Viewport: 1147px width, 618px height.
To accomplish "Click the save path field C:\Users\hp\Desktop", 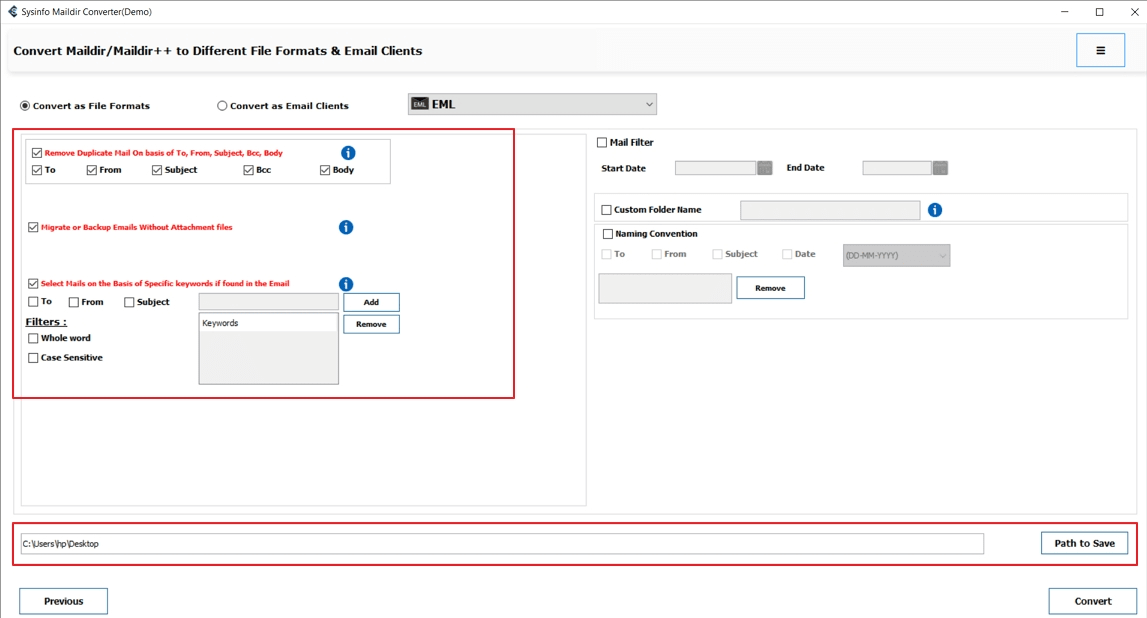I will click(x=502, y=544).
